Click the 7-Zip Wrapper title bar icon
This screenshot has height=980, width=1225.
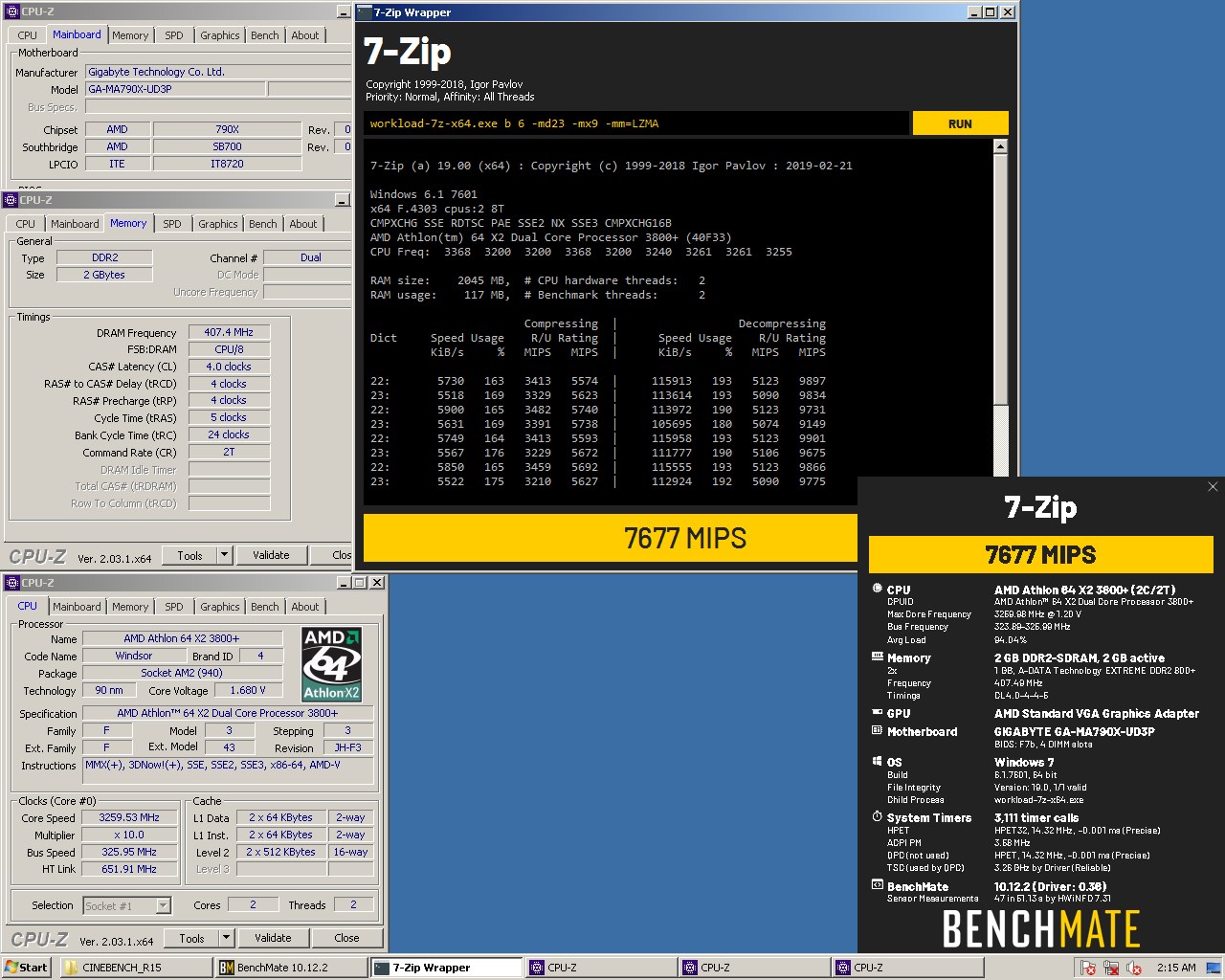pos(365,12)
